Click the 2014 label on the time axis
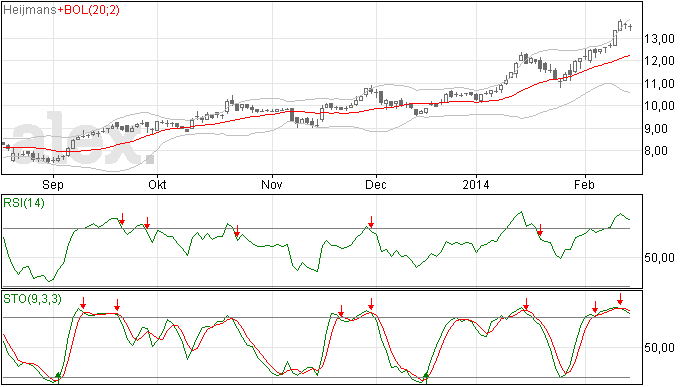The image size is (690, 387). tap(476, 184)
